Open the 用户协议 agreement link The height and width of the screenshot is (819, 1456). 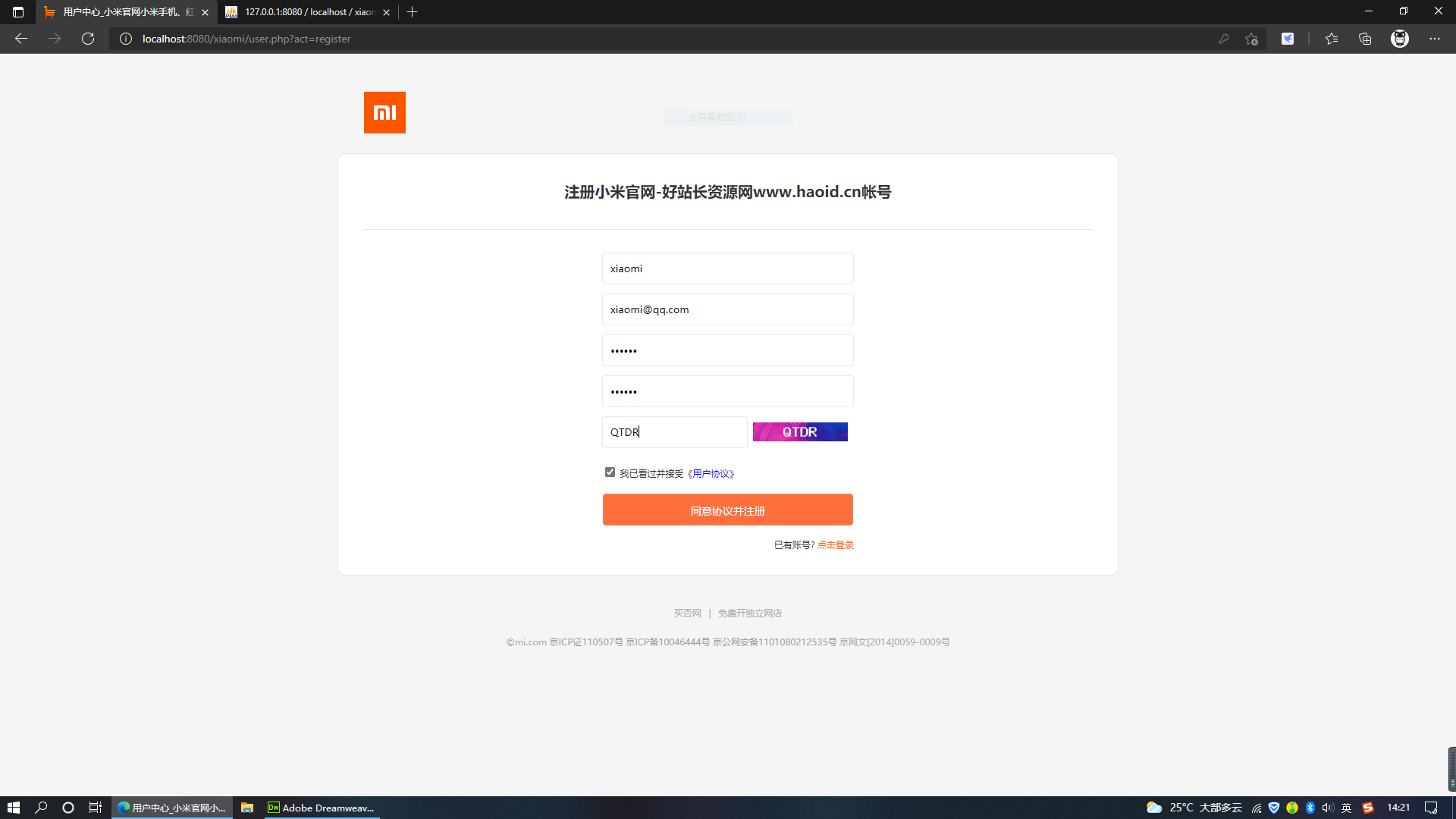pyautogui.click(x=713, y=474)
